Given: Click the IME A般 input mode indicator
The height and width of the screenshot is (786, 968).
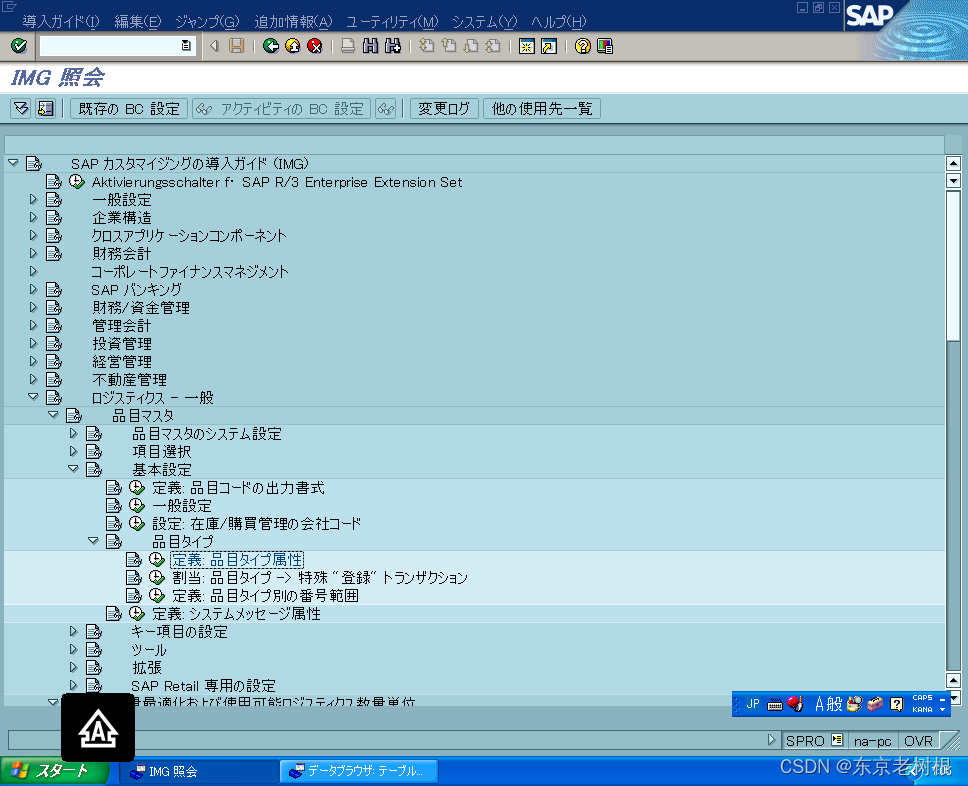Looking at the screenshot, I should (828, 704).
